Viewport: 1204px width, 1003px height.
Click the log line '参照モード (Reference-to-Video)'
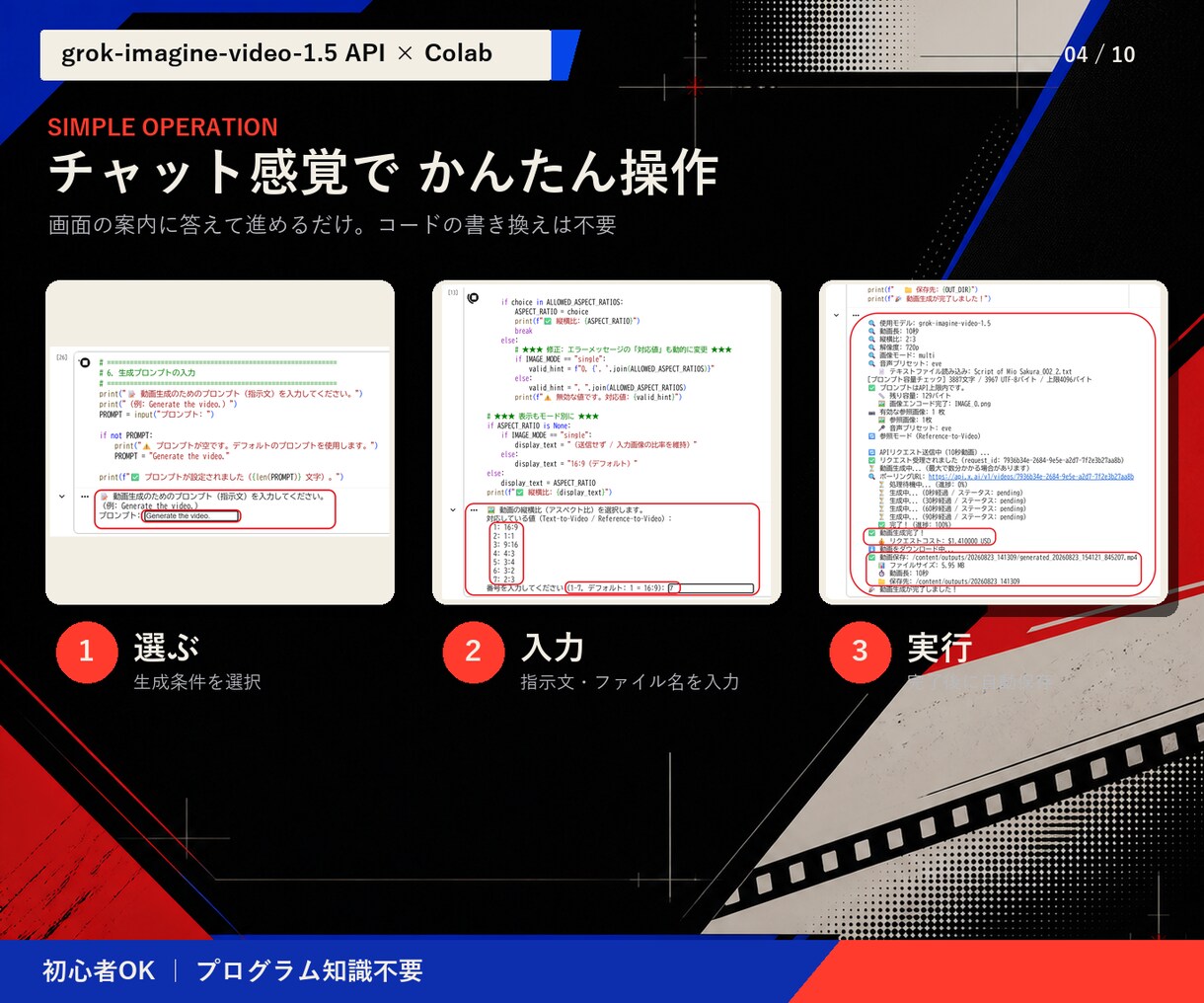(924, 436)
